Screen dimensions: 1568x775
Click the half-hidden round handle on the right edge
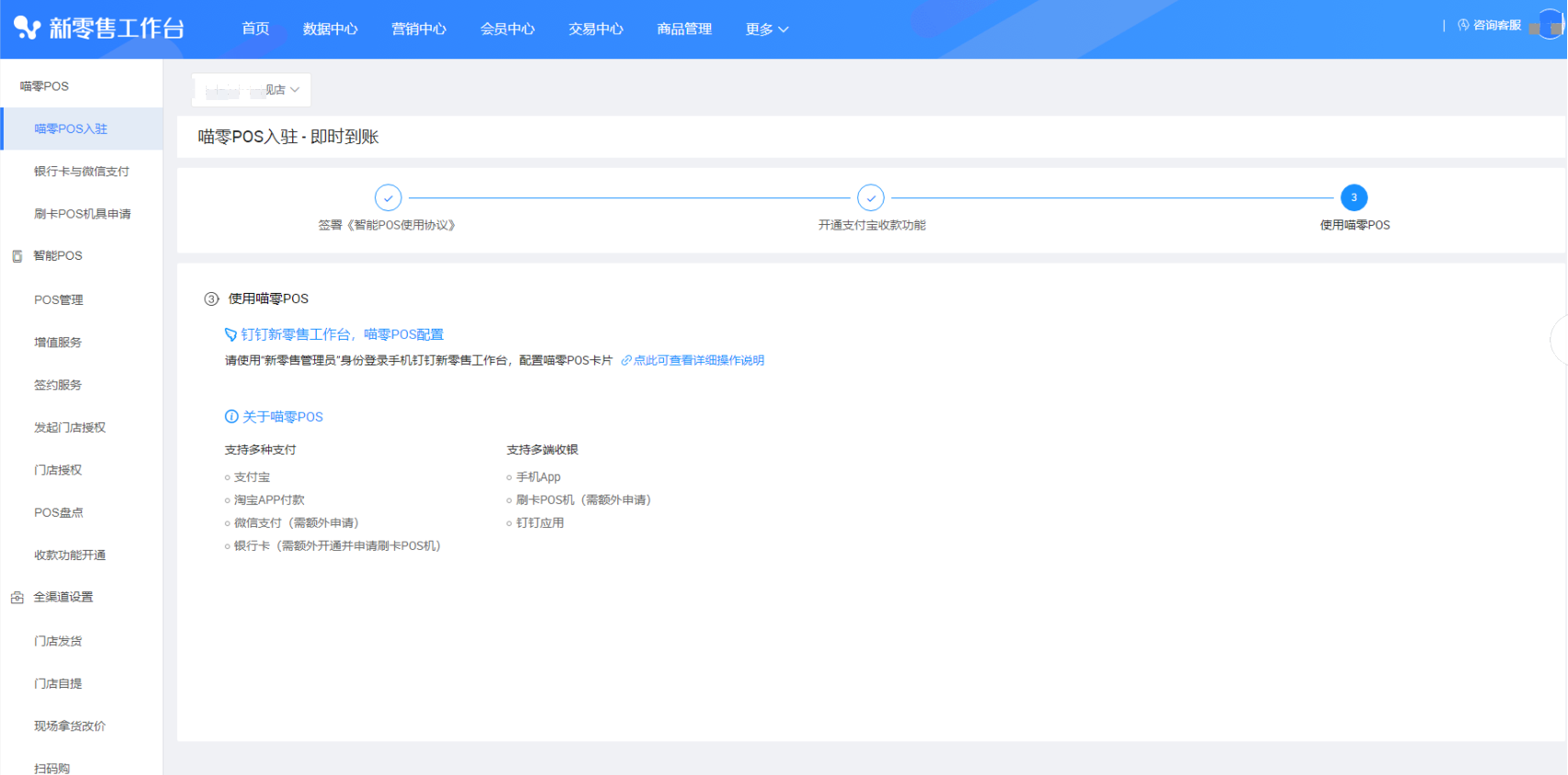[1559, 340]
